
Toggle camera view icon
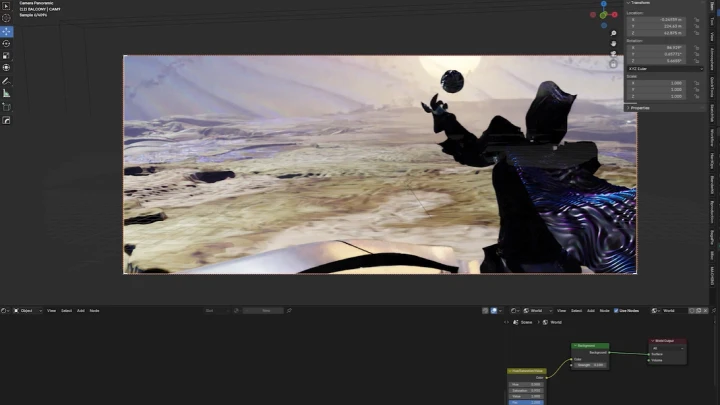[613, 54]
